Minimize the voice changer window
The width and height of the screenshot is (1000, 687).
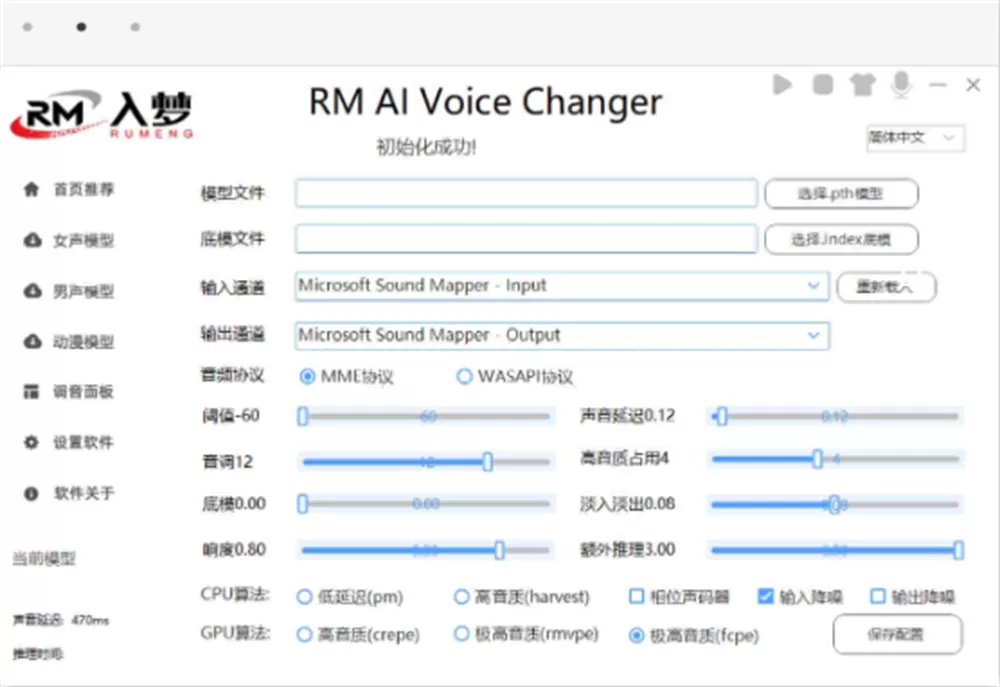938,84
